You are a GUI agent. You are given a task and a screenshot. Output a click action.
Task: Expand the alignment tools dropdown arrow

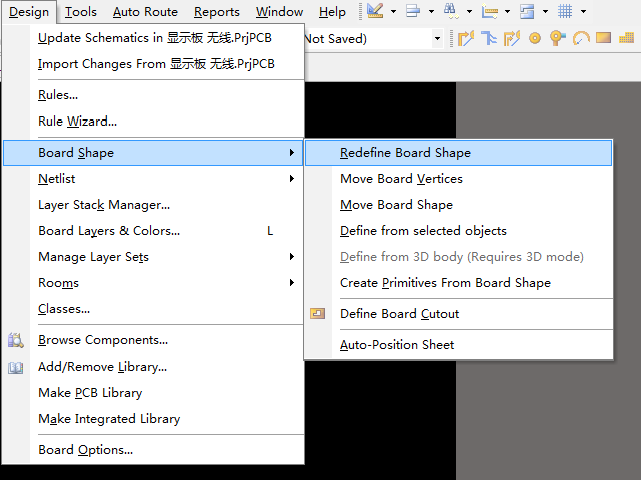pyautogui.click(x=431, y=11)
